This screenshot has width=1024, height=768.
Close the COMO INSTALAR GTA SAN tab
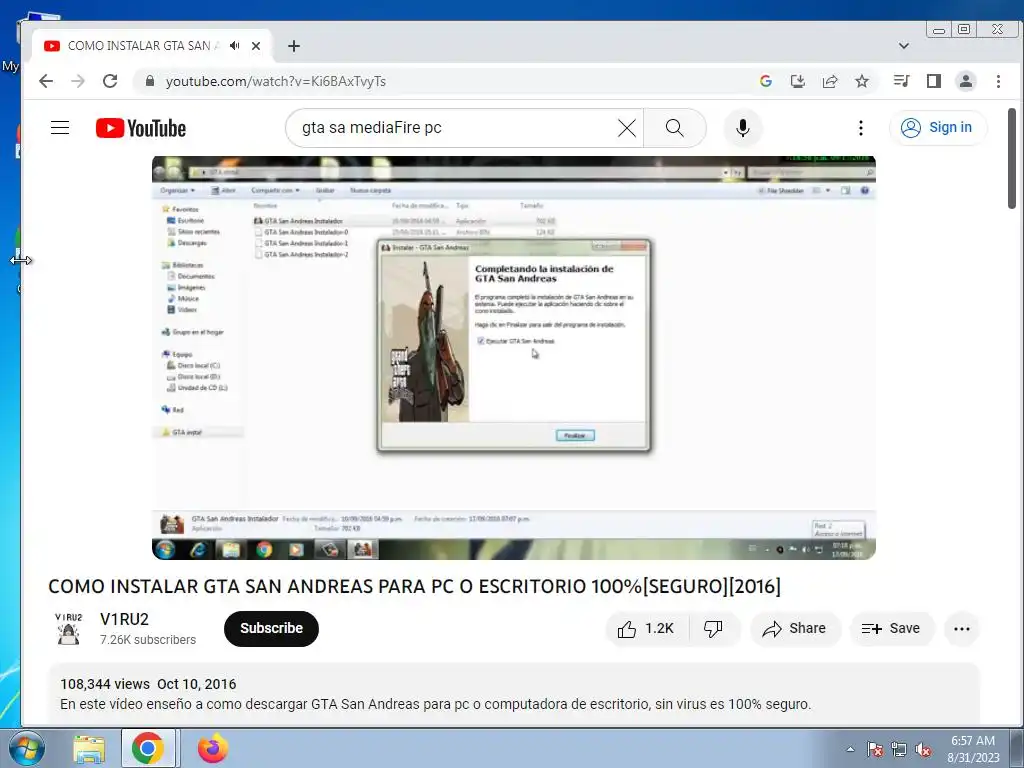pos(256,46)
